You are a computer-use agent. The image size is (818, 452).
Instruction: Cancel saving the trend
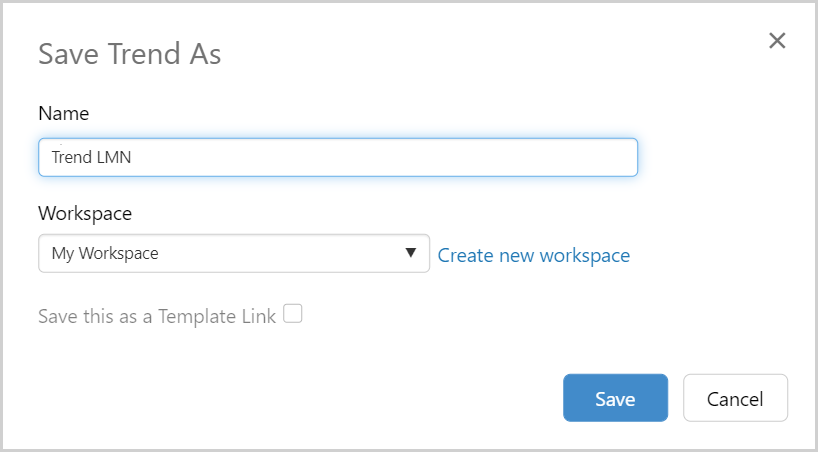(x=735, y=398)
